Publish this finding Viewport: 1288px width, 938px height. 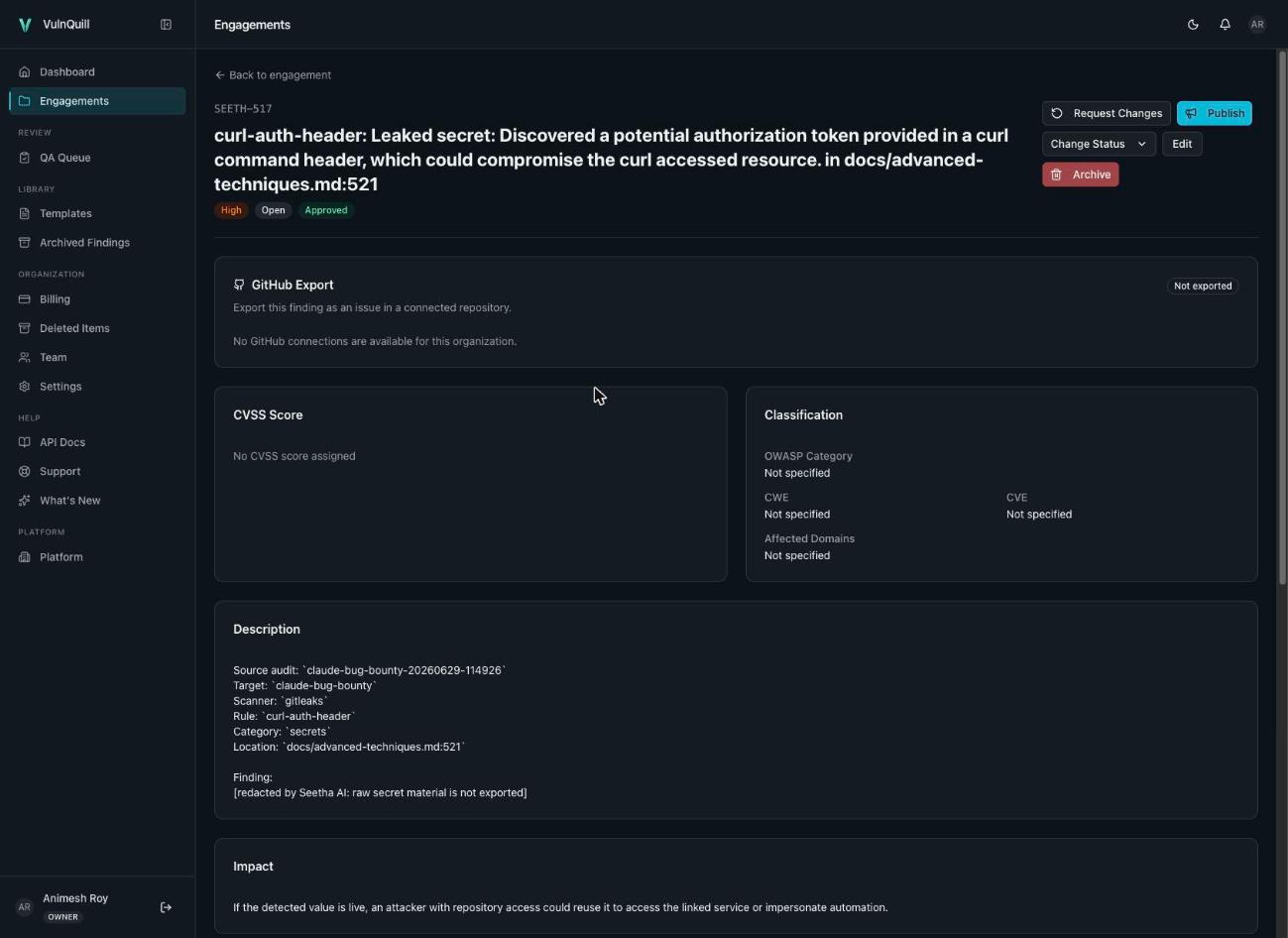[x=1215, y=113]
